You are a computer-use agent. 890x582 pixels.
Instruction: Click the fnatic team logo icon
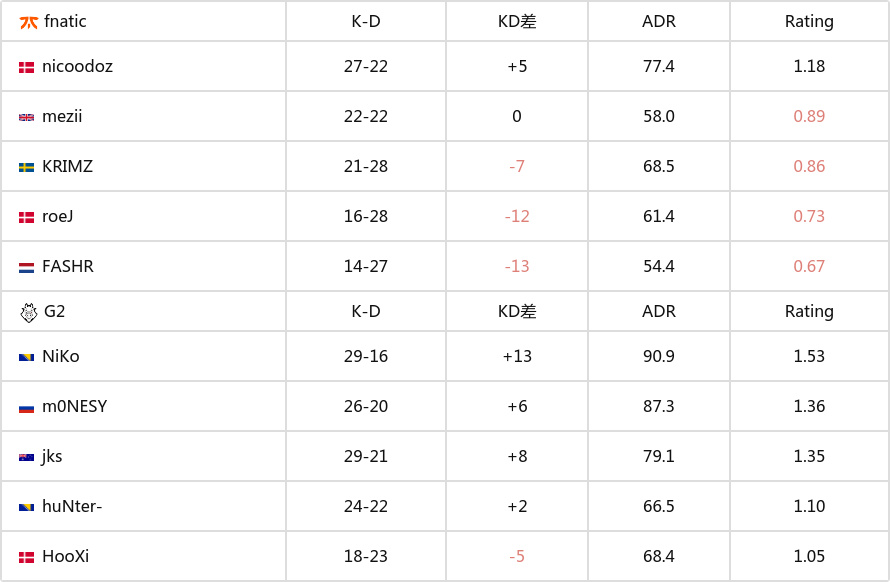pos(28,22)
